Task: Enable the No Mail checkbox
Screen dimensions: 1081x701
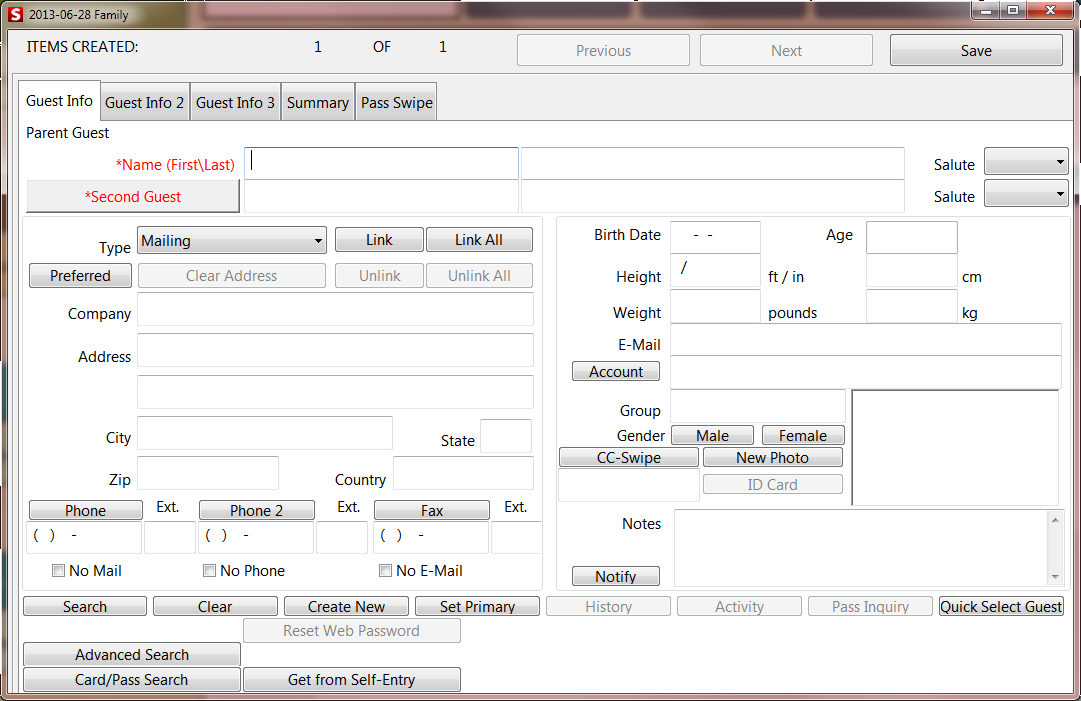Action: (x=57, y=570)
